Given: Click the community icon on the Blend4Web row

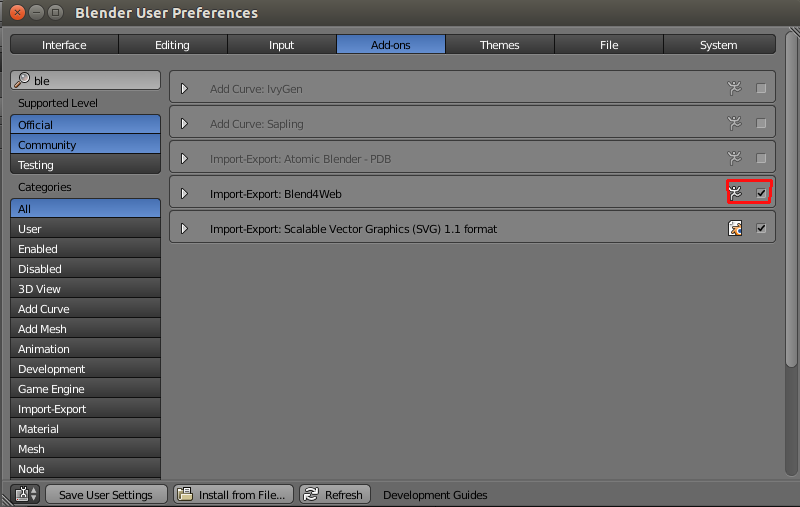Looking at the screenshot, I should (x=736, y=193).
